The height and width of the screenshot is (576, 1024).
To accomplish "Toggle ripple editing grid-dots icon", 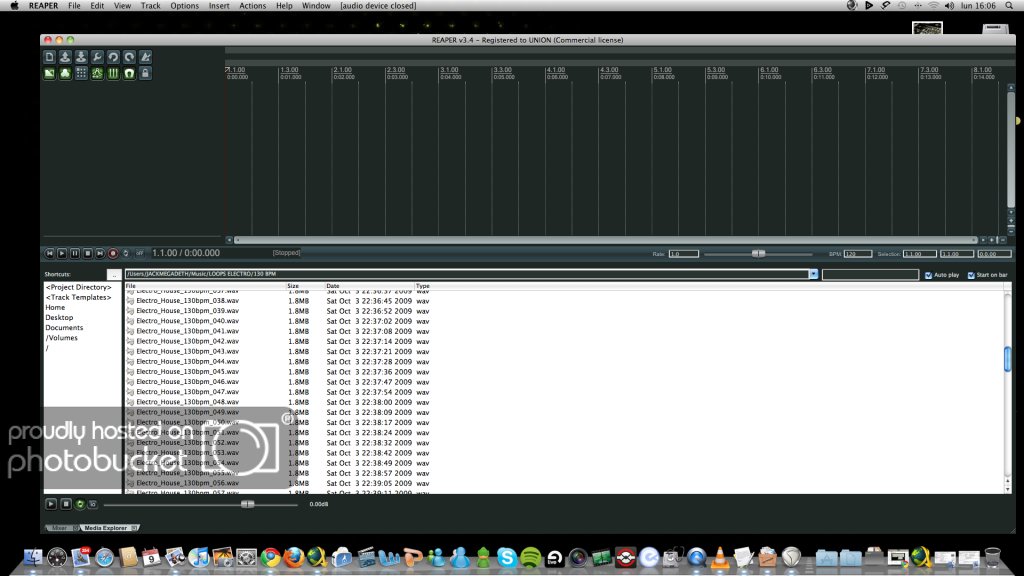I will pyautogui.click(x=81, y=73).
